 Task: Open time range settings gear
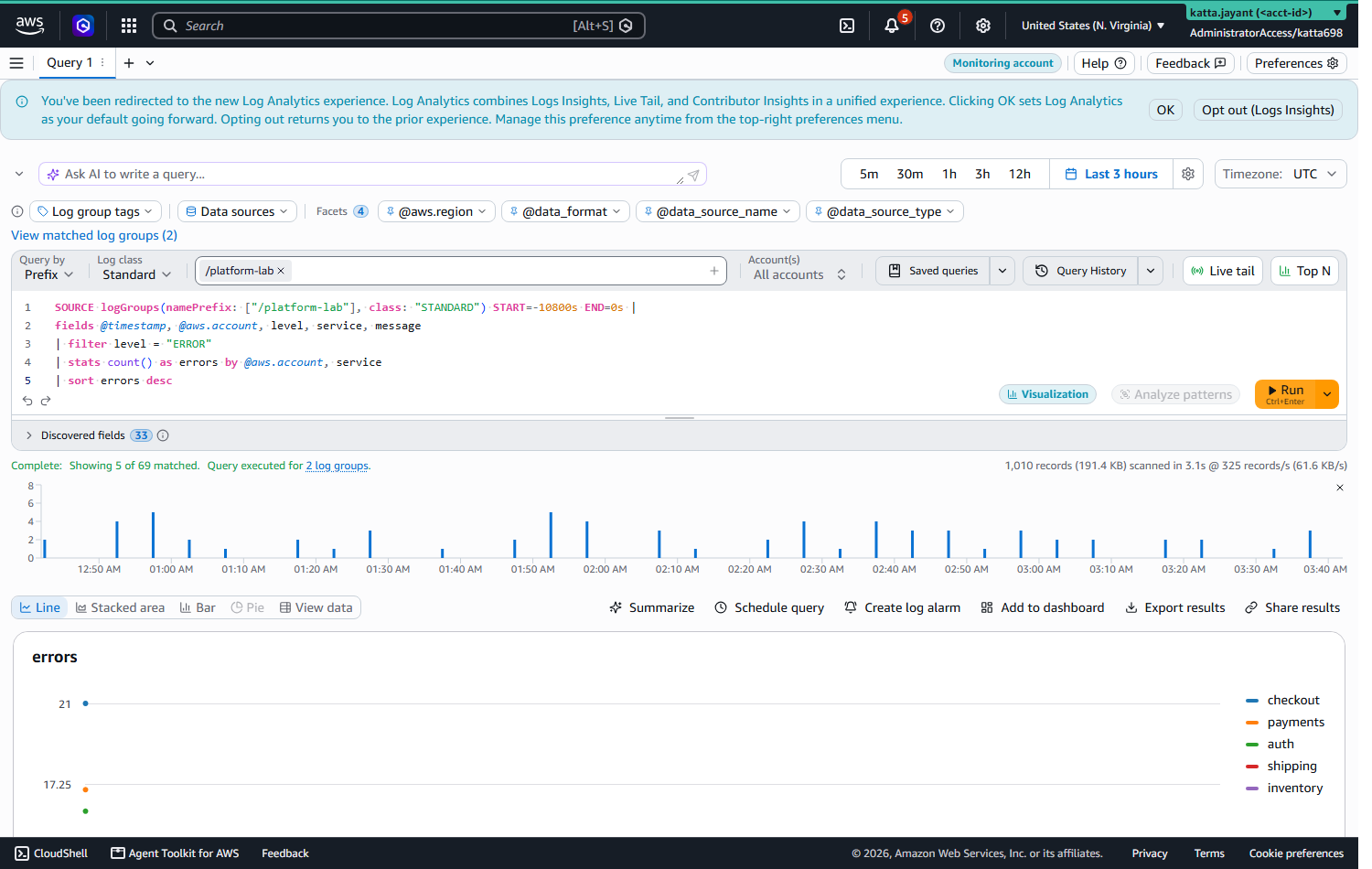pos(1188,174)
